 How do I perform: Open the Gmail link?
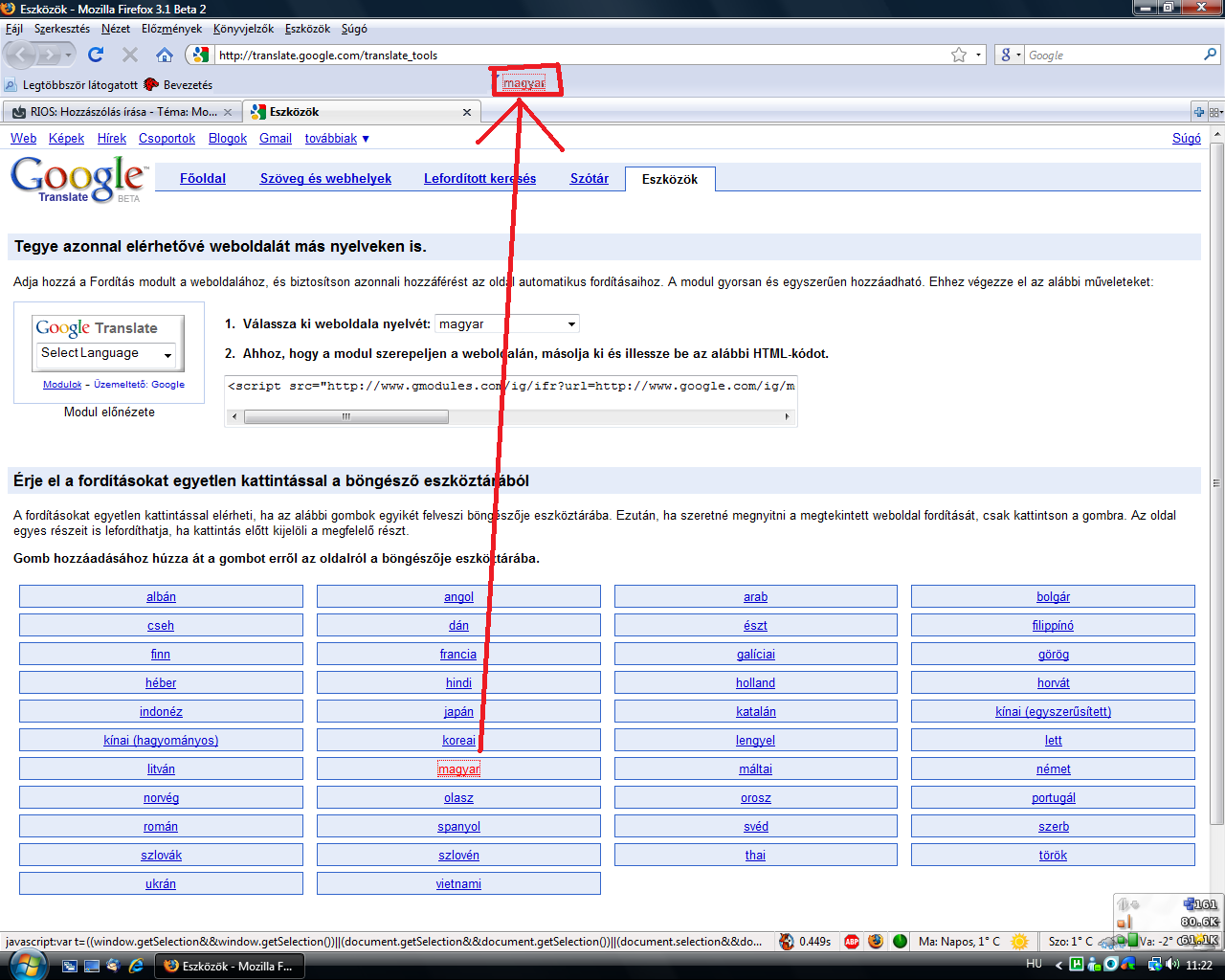coord(276,139)
